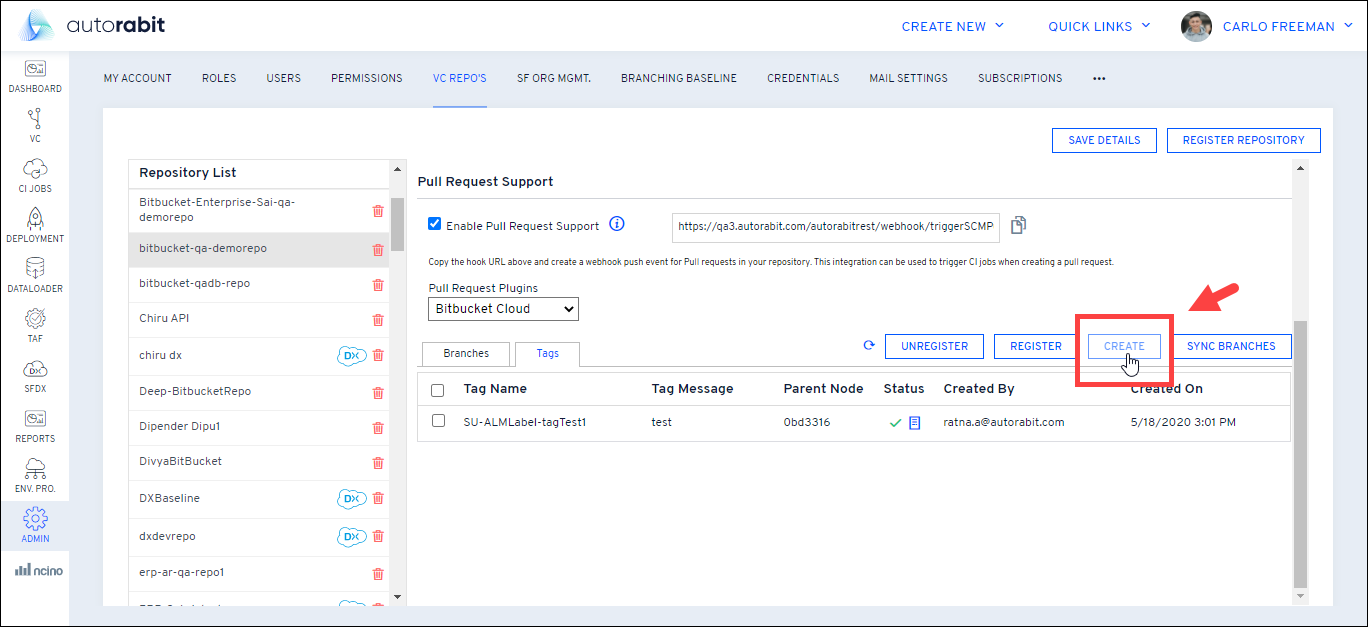Click info icon next to Pull Request Support
This screenshot has width=1368, height=627.
click(617, 225)
